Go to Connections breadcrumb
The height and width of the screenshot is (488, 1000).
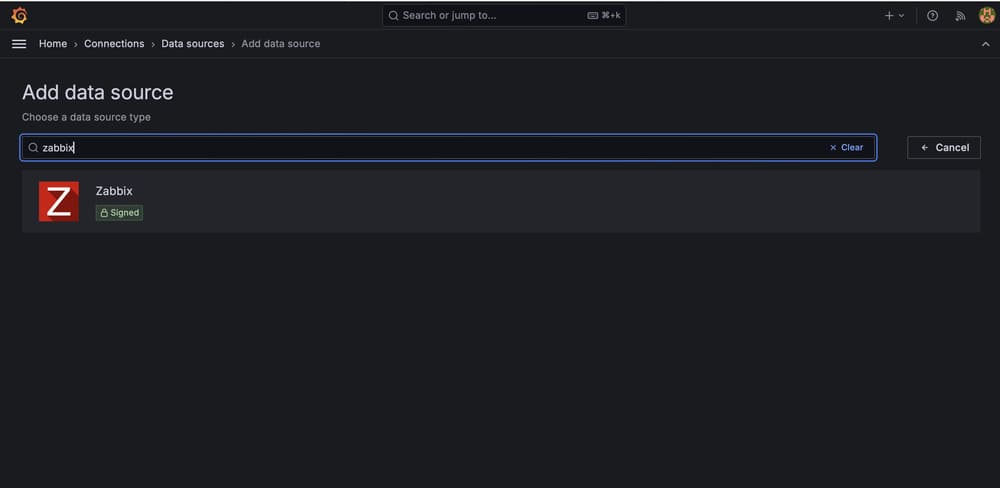click(x=114, y=44)
